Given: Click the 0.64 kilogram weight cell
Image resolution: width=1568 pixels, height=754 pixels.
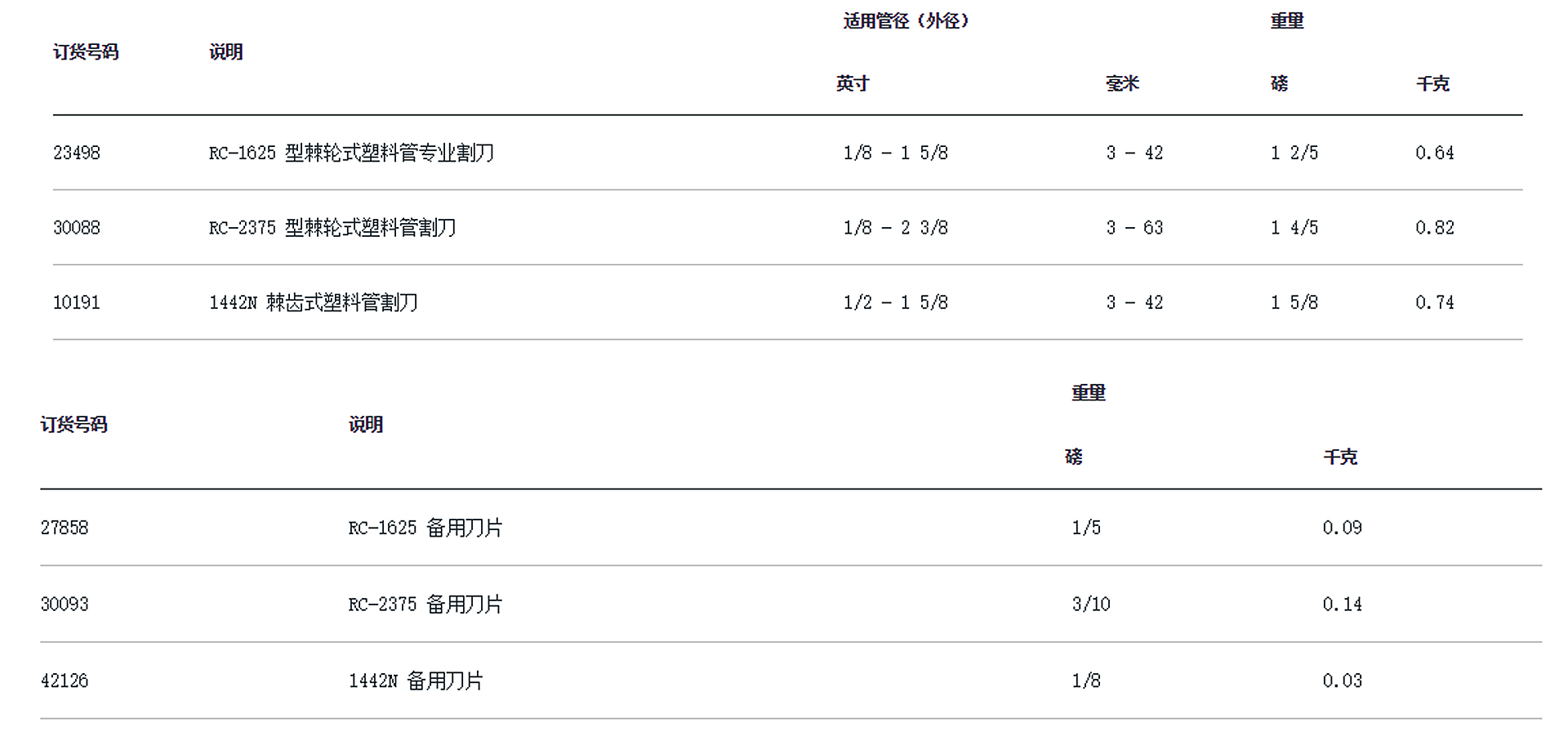Looking at the screenshot, I should 1434,153.
